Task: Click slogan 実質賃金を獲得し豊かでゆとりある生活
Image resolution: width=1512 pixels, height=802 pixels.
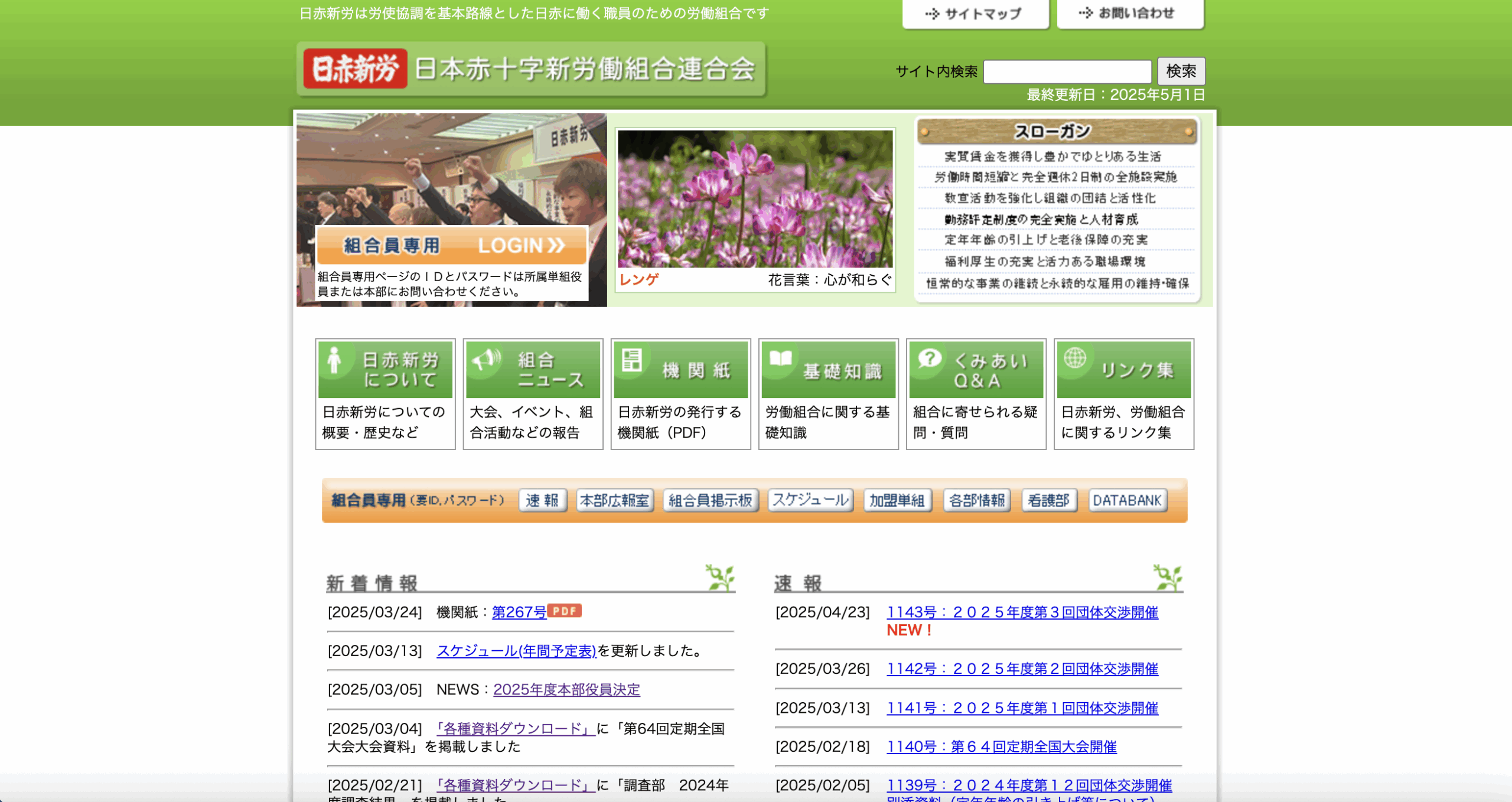Action: click(1052, 157)
